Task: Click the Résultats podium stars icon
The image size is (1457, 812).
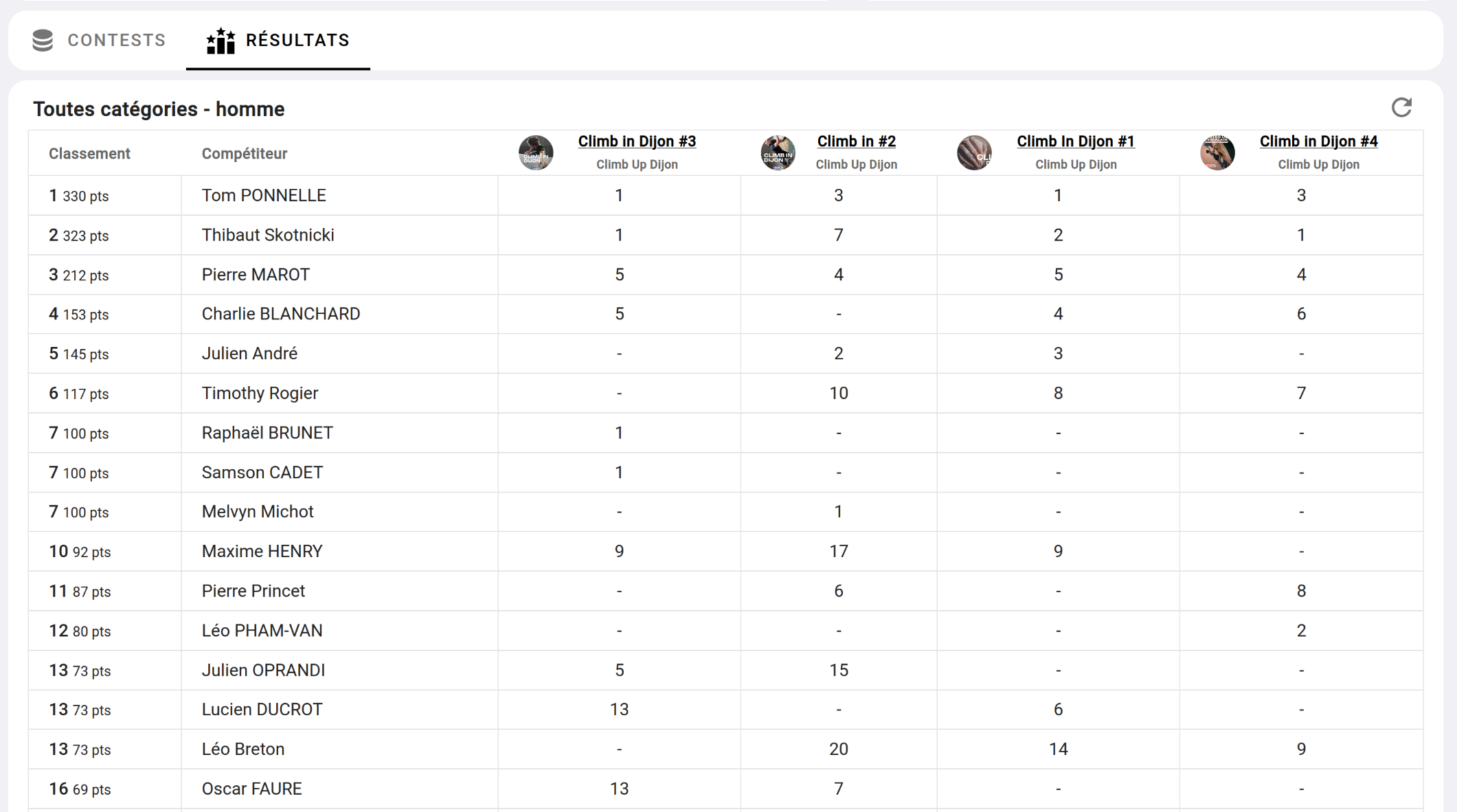Action: (221, 41)
